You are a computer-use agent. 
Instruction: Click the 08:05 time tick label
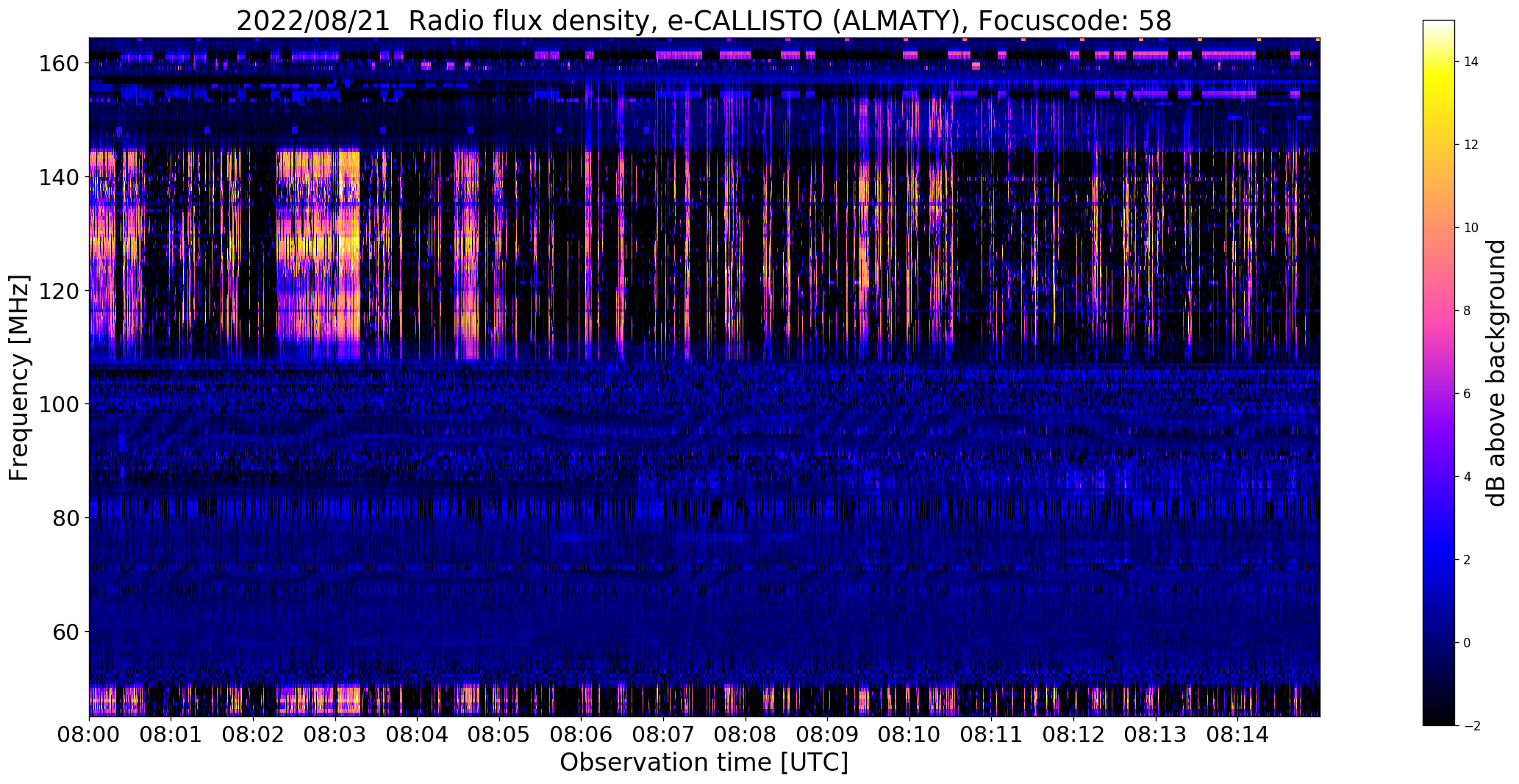(499, 734)
